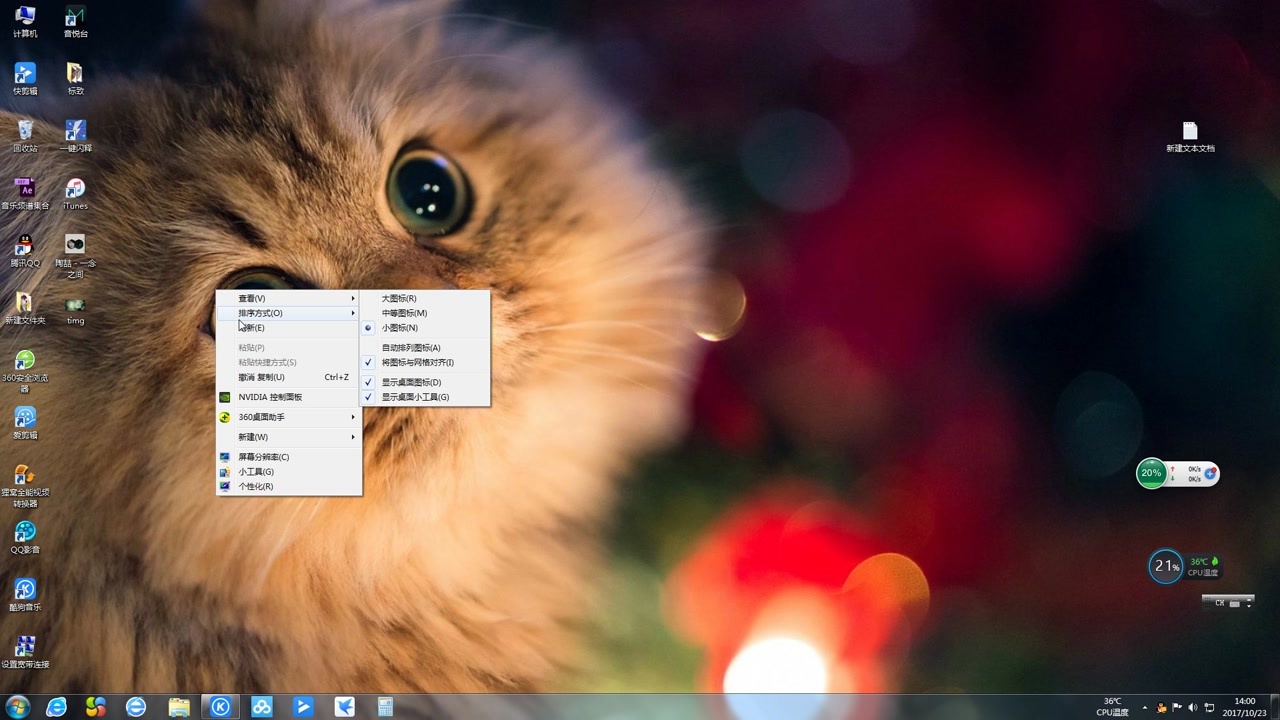
Task: Expand the 查看(V) view submenu
Action: 289,298
